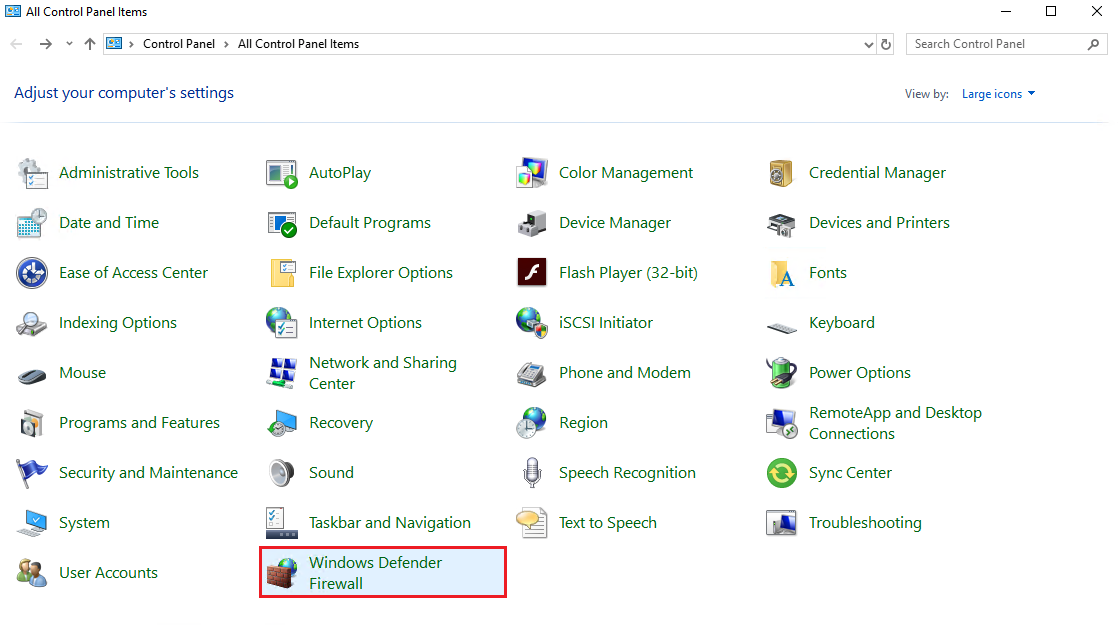Open the System computer icon
Viewport: 1118px width, 626px height.
coord(32,523)
